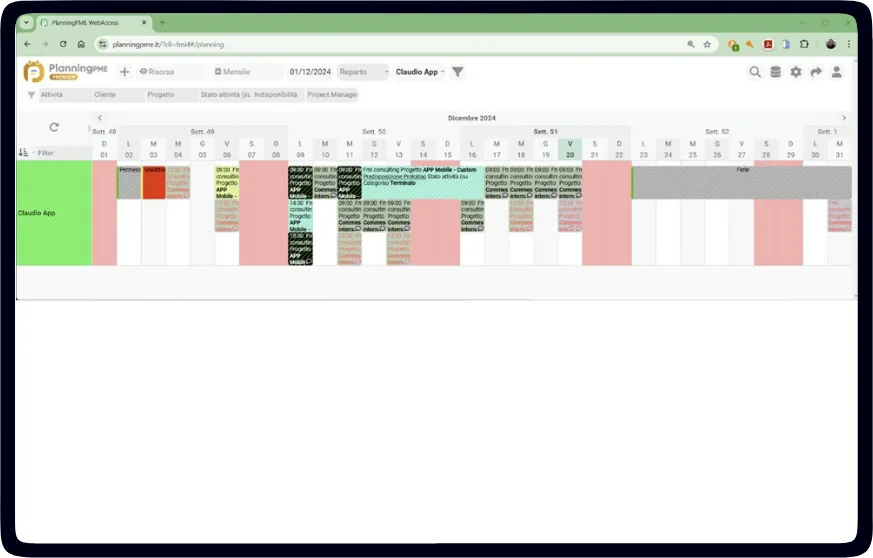The width and height of the screenshot is (873, 558).
Task: Go to the browser home page
Action: (x=81, y=44)
